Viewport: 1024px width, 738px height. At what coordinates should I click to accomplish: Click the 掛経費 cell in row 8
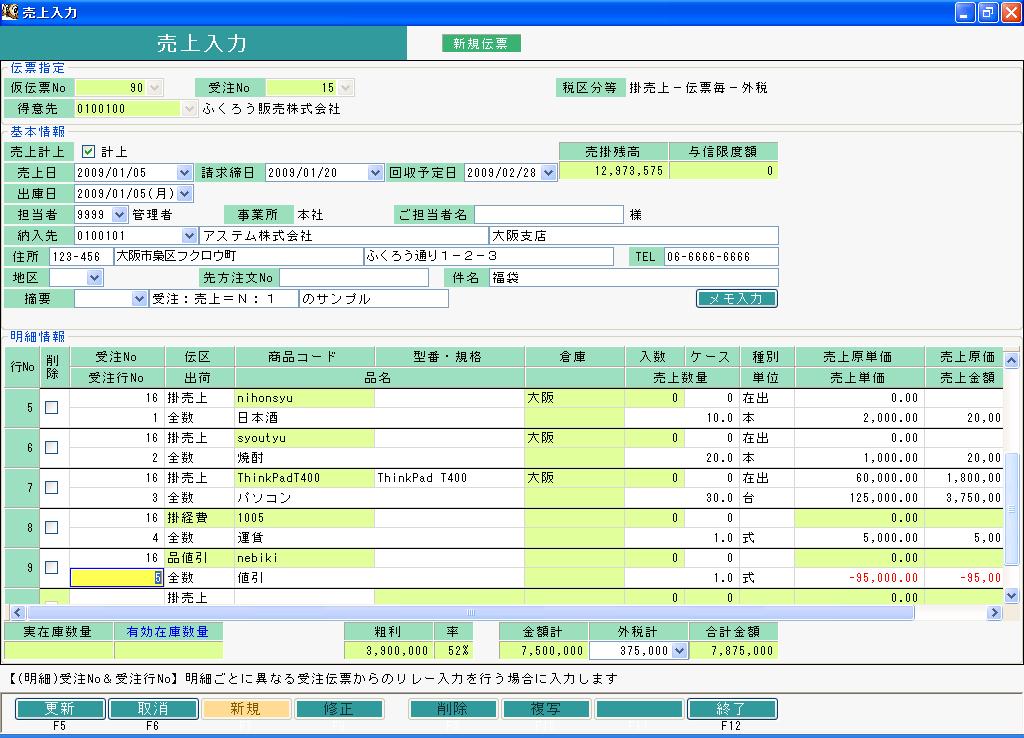[x=200, y=518]
